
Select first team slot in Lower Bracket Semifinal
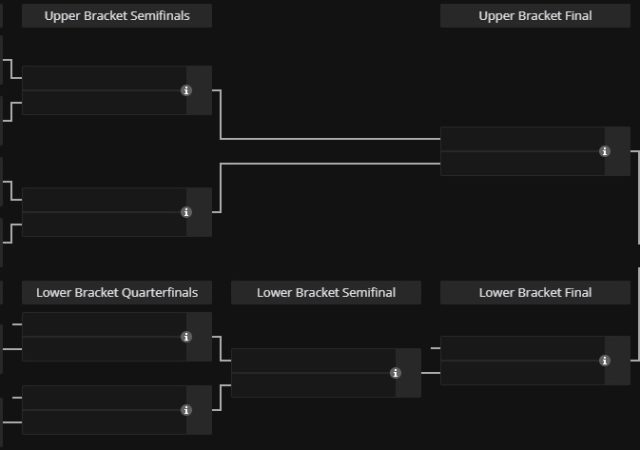[312, 361]
